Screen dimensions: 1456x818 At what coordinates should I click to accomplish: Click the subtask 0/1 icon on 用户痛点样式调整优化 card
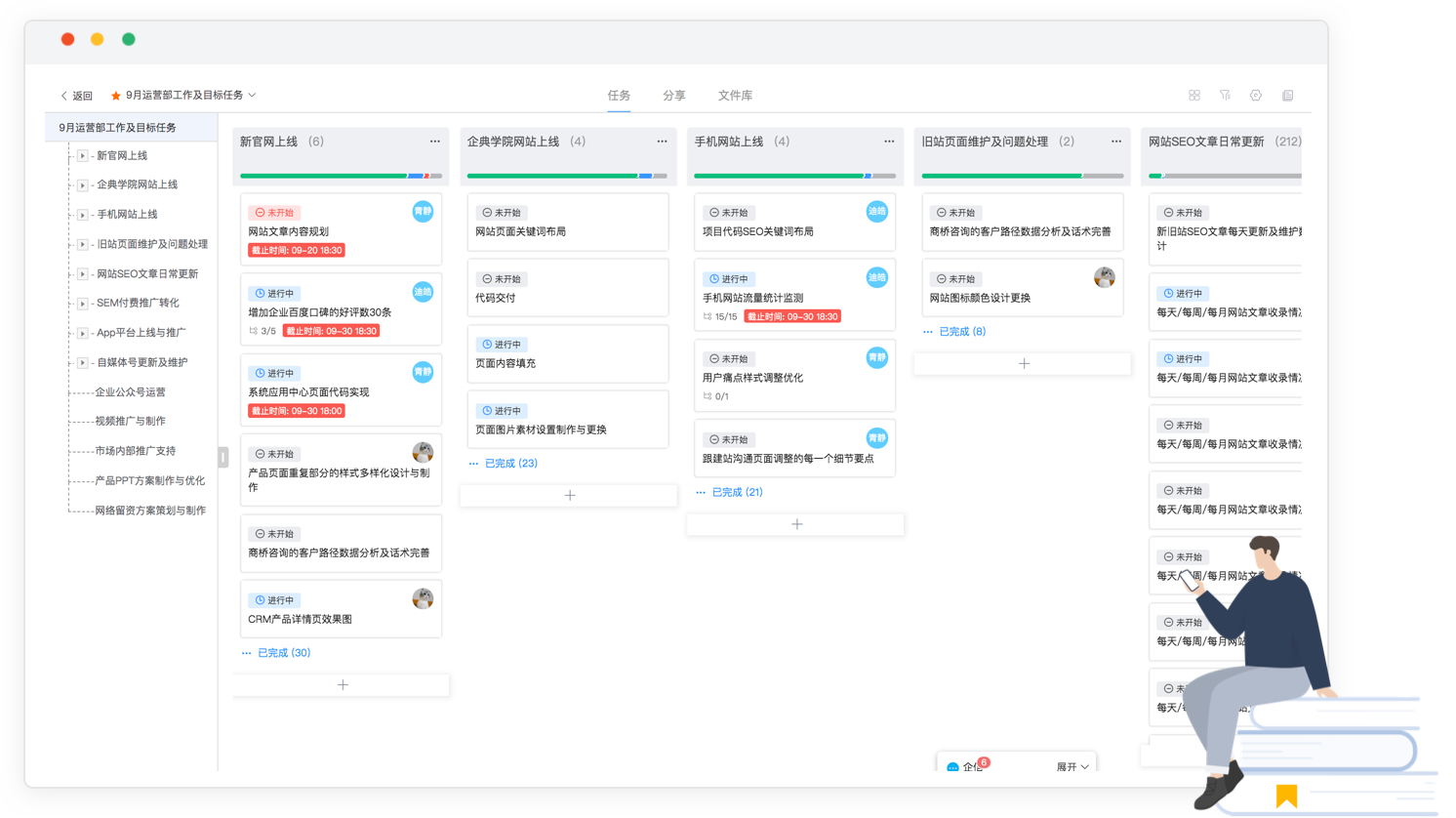point(708,396)
